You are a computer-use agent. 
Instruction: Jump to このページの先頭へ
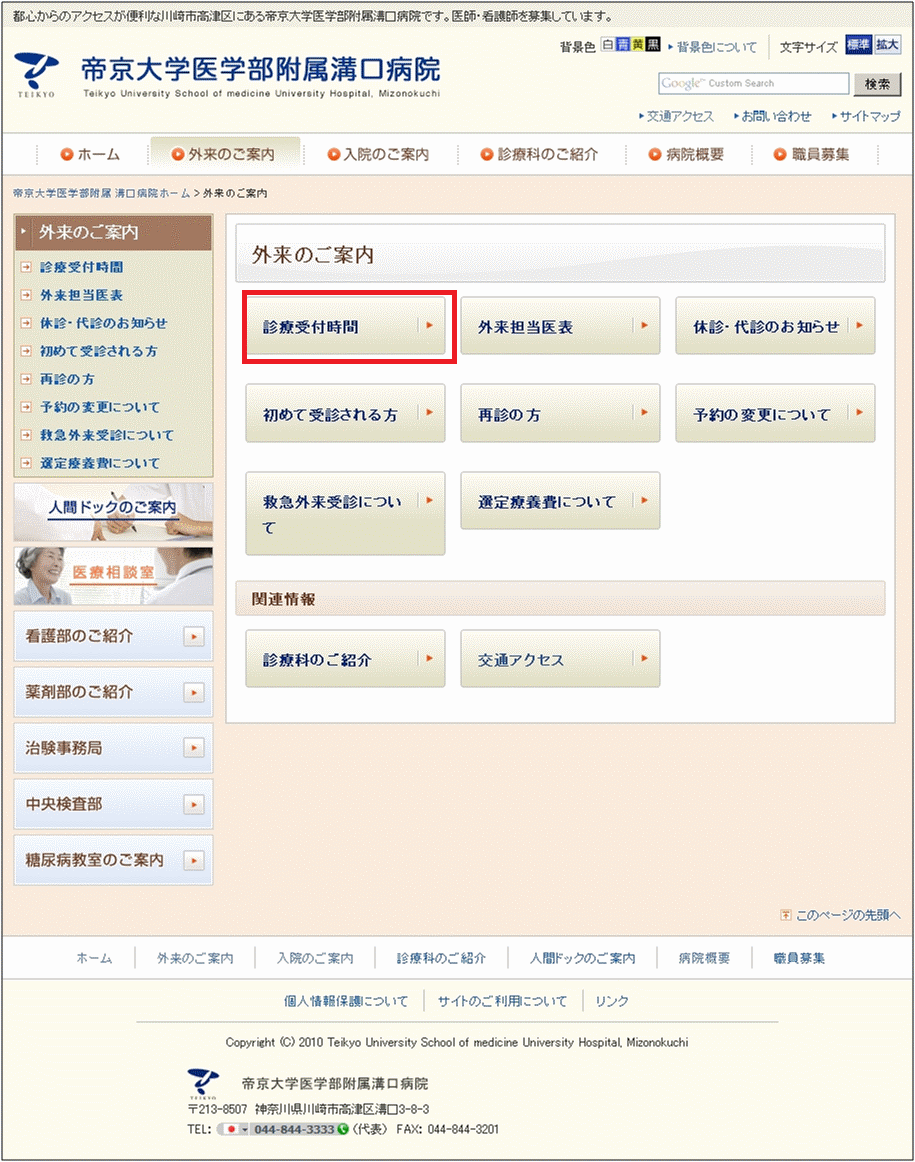point(841,915)
